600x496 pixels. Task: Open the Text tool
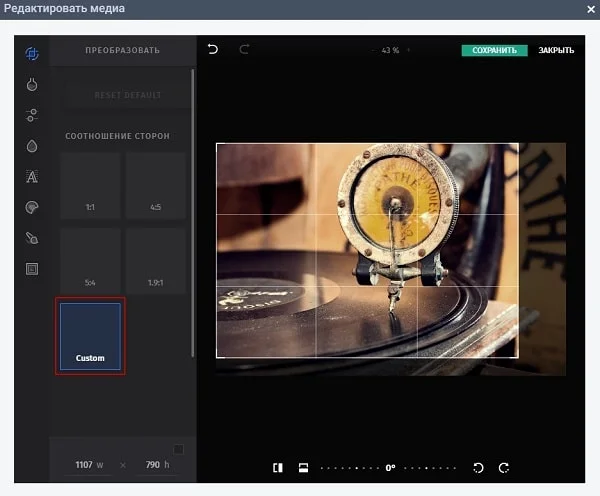pos(32,177)
